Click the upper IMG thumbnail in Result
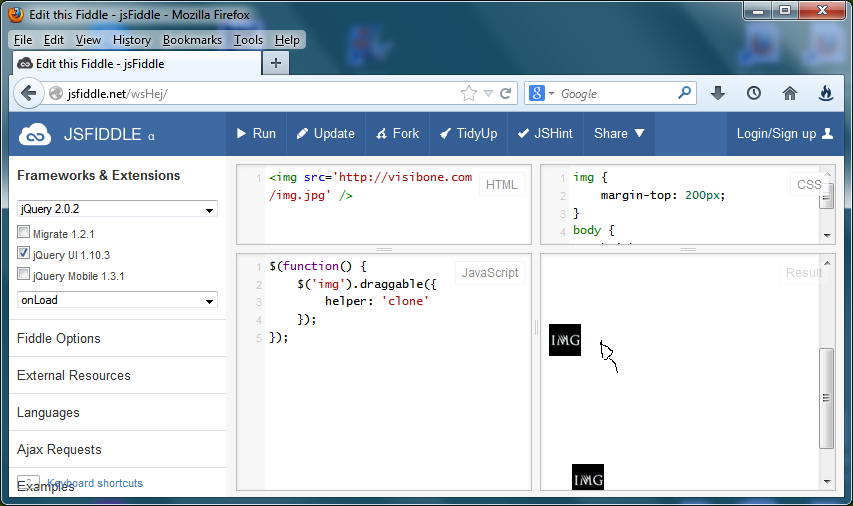Viewport: 853px width, 506px height. click(x=565, y=340)
